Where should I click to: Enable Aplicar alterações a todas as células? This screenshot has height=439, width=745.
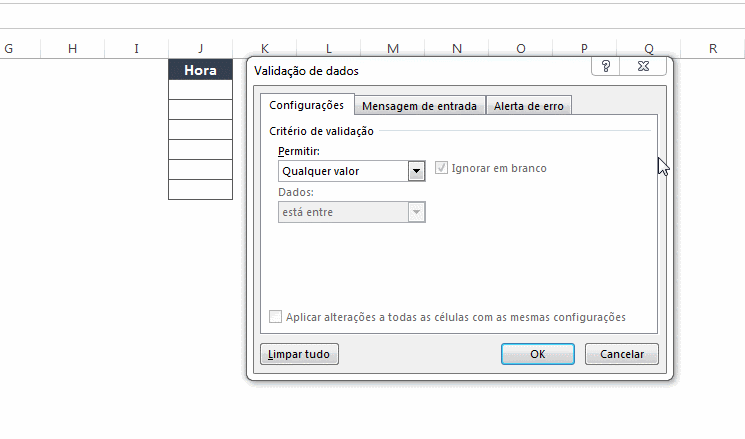(x=276, y=317)
